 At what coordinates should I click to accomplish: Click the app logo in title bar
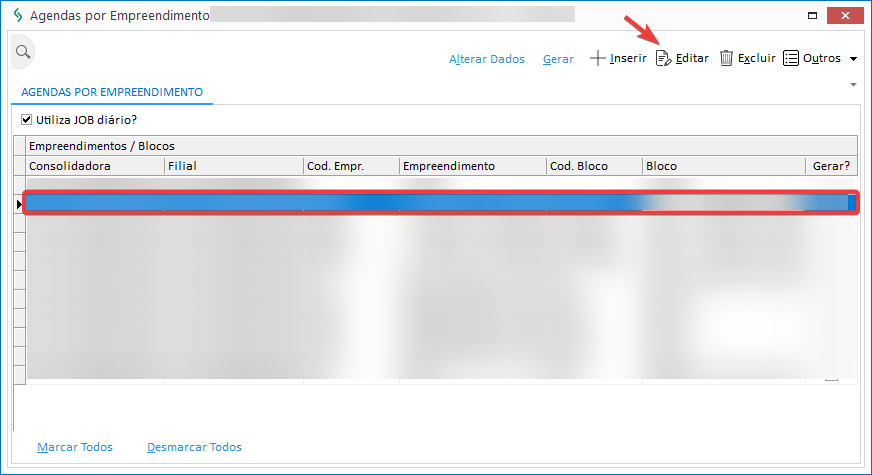16,16
